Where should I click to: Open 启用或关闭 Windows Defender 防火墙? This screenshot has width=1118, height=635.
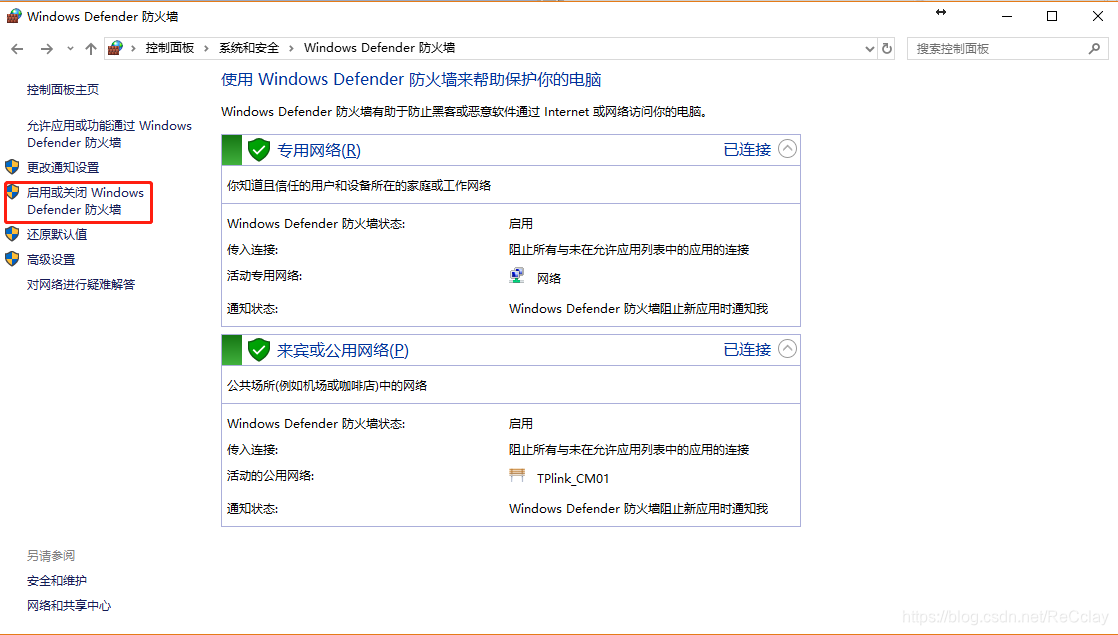86,201
